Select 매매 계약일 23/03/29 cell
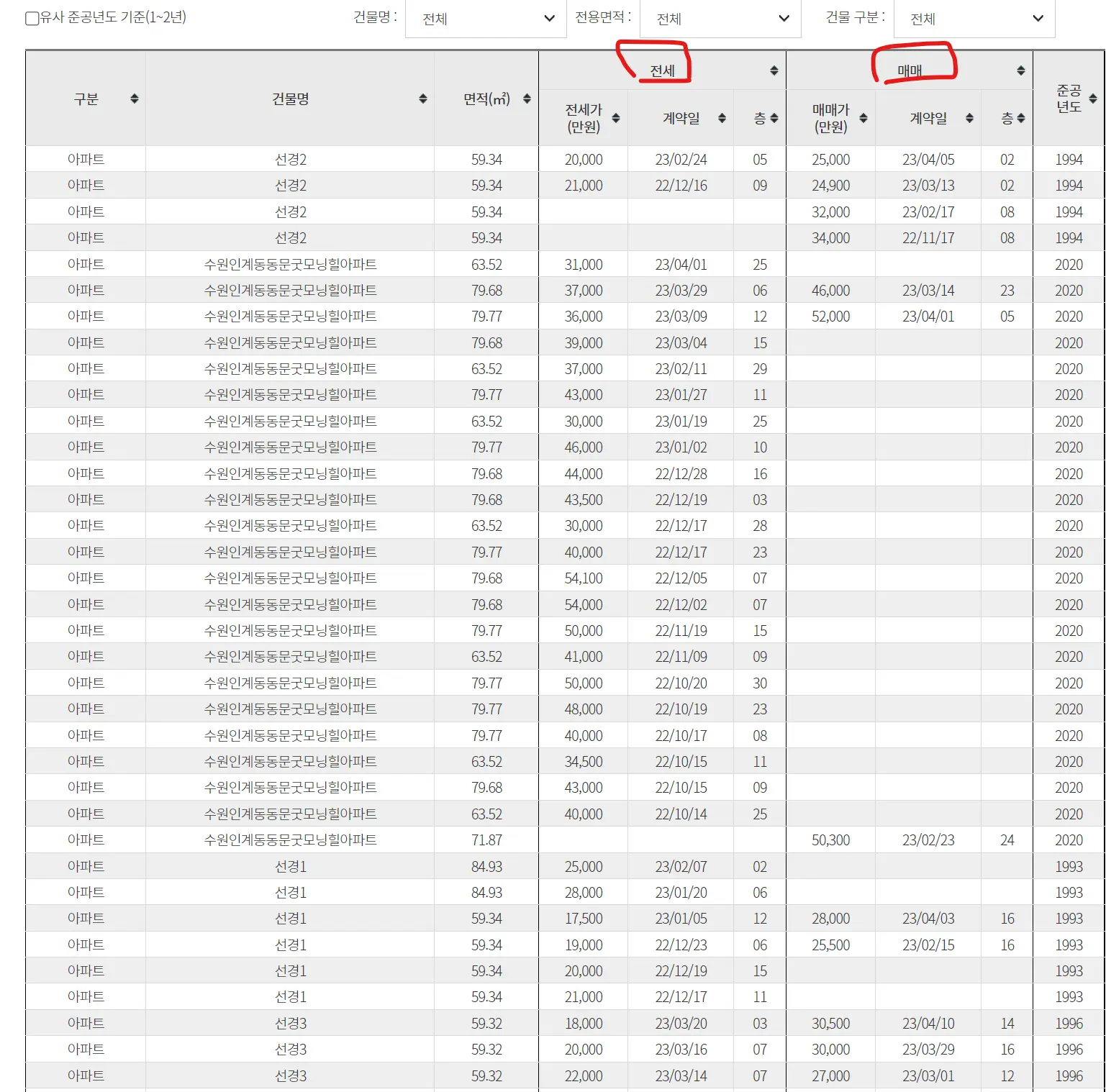The image size is (1106, 1092). click(x=928, y=1049)
